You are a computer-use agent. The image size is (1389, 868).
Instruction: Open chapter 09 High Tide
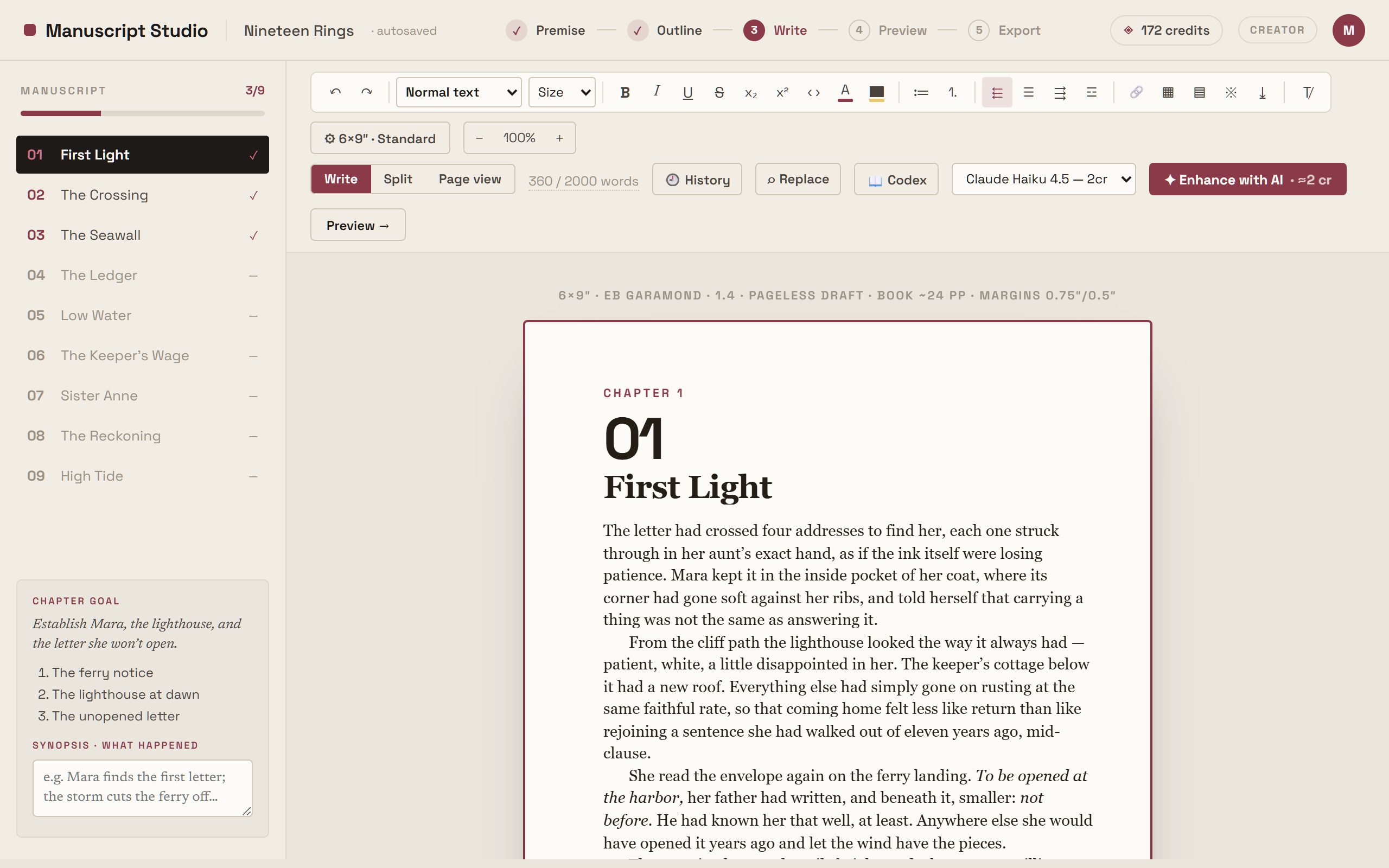click(142, 476)
